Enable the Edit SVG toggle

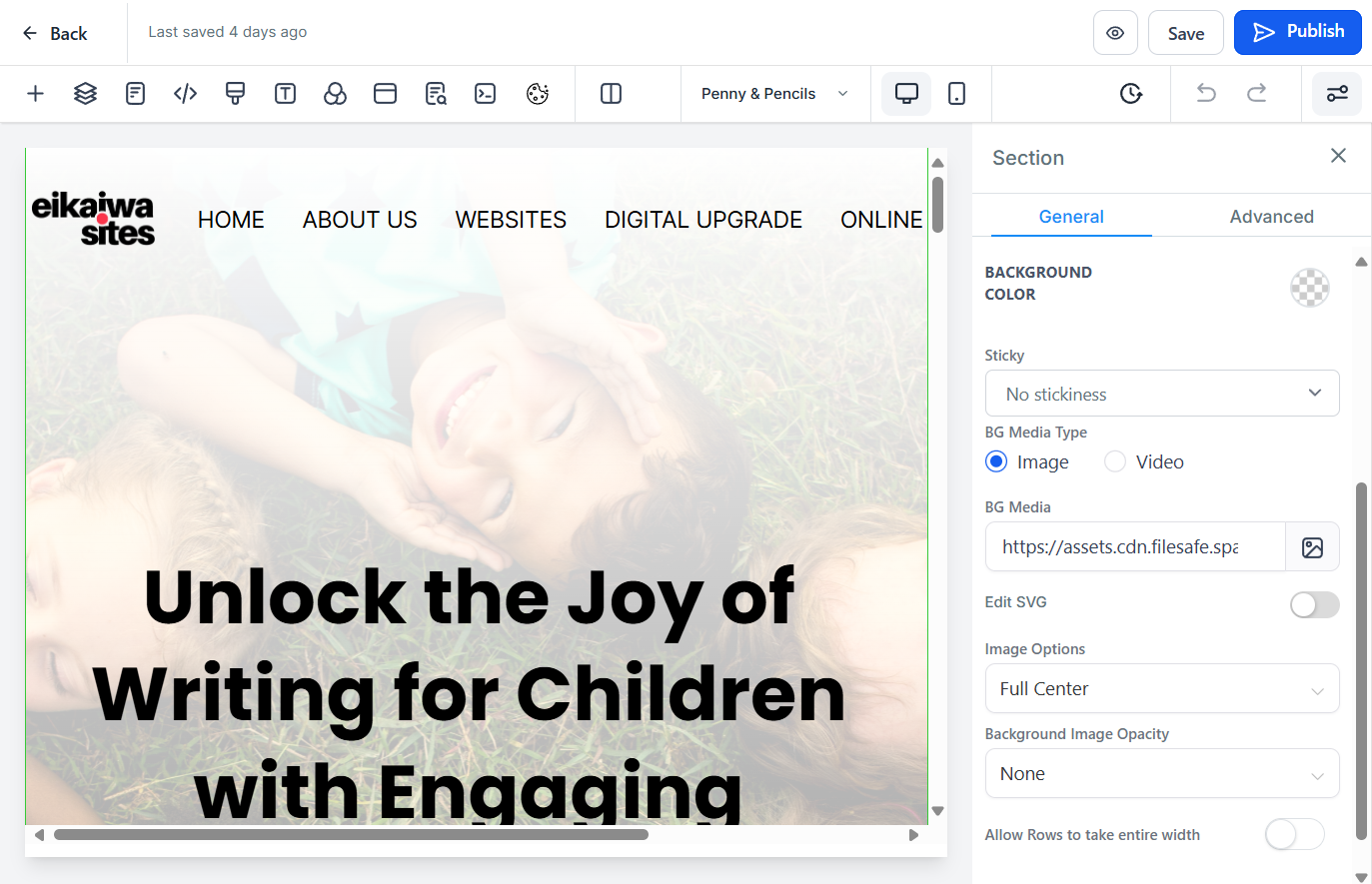click(1314, 604)
